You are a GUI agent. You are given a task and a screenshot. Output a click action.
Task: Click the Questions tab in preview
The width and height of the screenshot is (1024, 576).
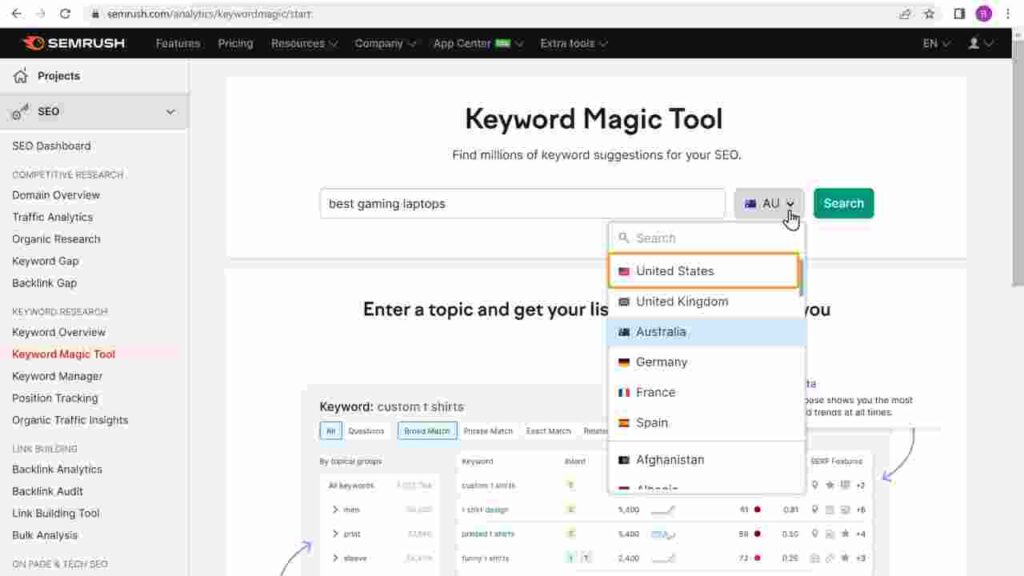pyautogui.click(x=366, y=431)
